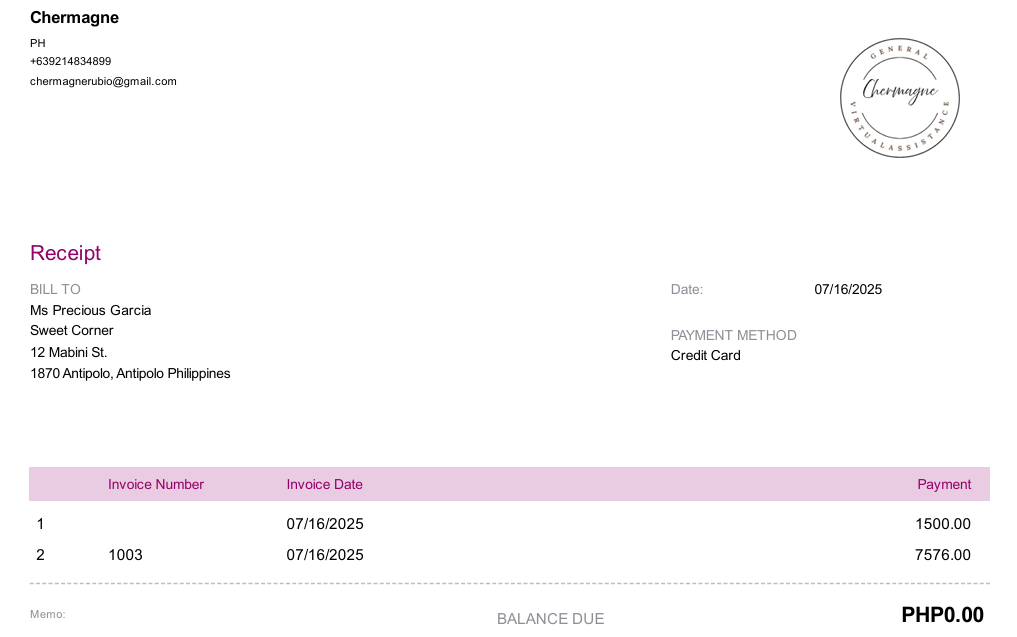Click the receipt date 07/16/2025 at top right
This screenshot has height=637, width=1017.
848,289
